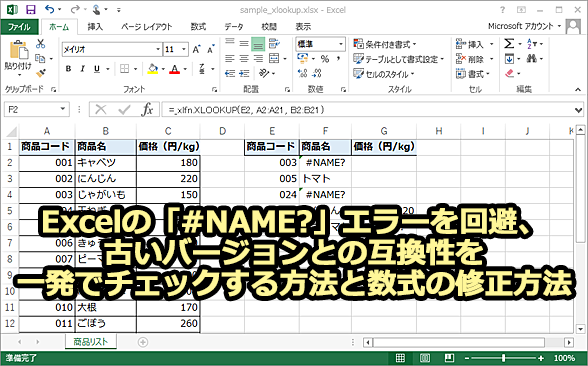Click the Fill down icon
588x366 pixels.
click(x=509, y=59)
